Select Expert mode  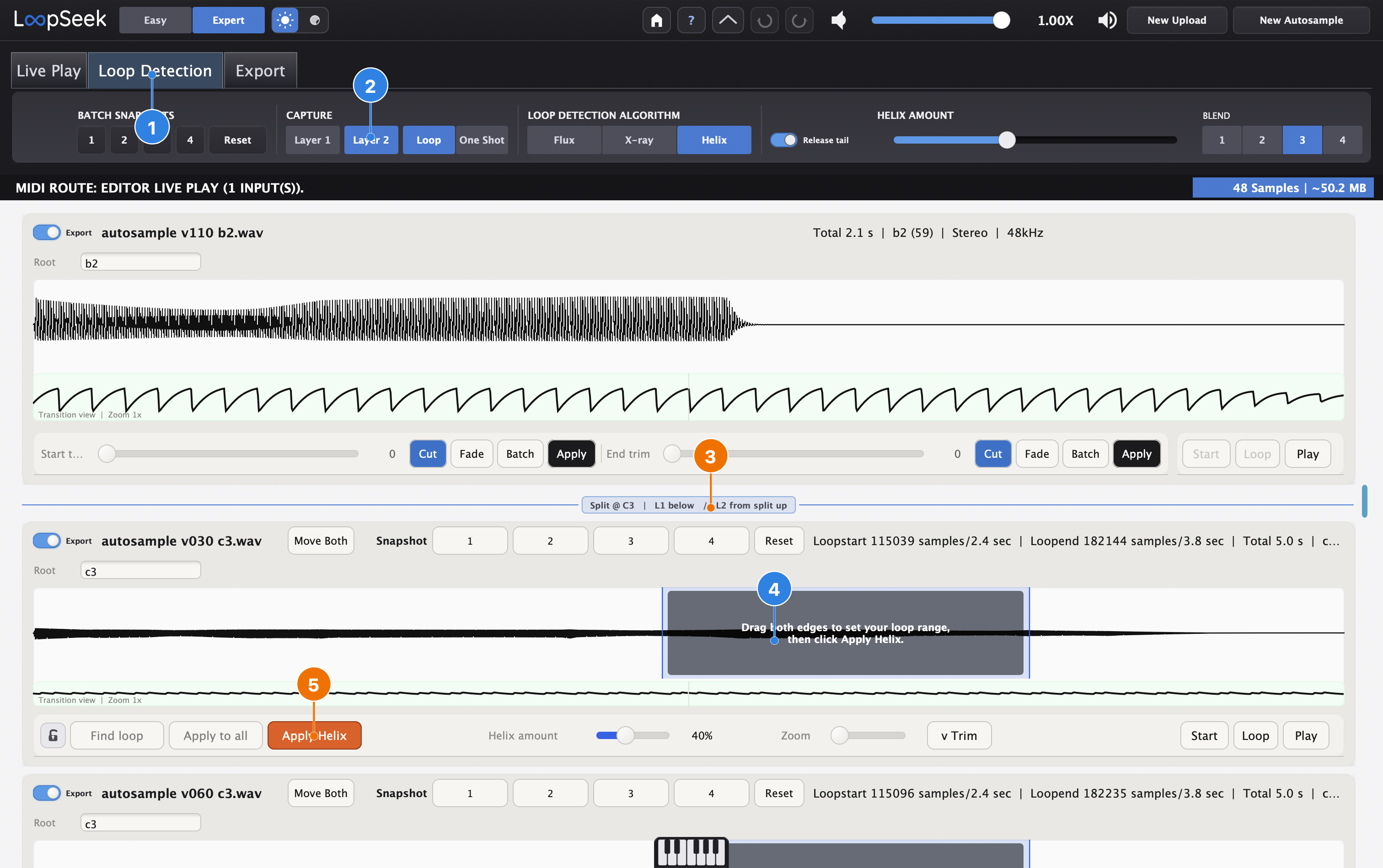(229, 20)
